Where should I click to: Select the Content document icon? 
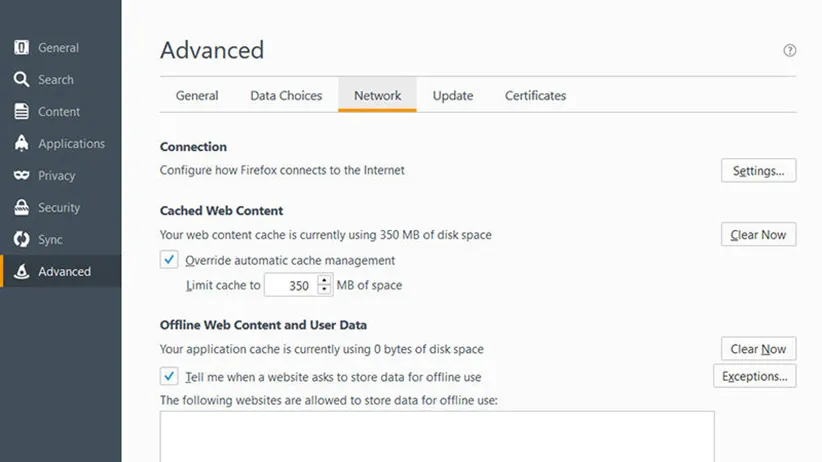point(21,112)
